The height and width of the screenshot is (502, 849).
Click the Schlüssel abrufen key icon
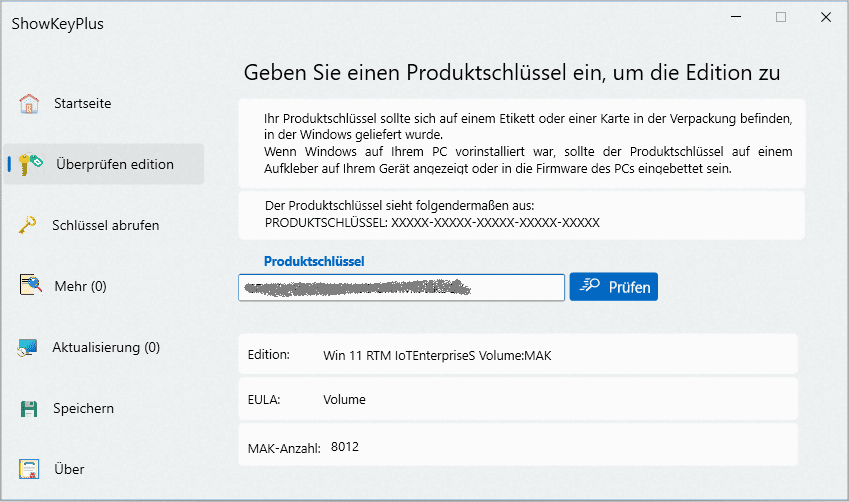coord(29,226)
